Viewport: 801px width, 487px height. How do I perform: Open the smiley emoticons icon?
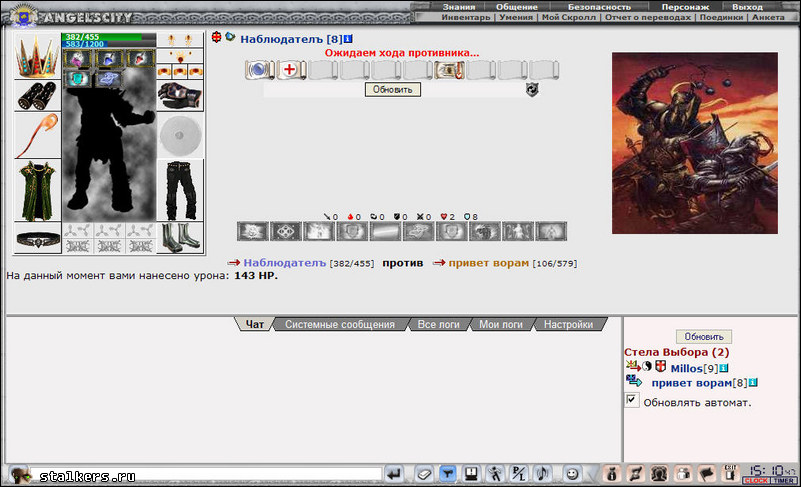click(572, 475)
